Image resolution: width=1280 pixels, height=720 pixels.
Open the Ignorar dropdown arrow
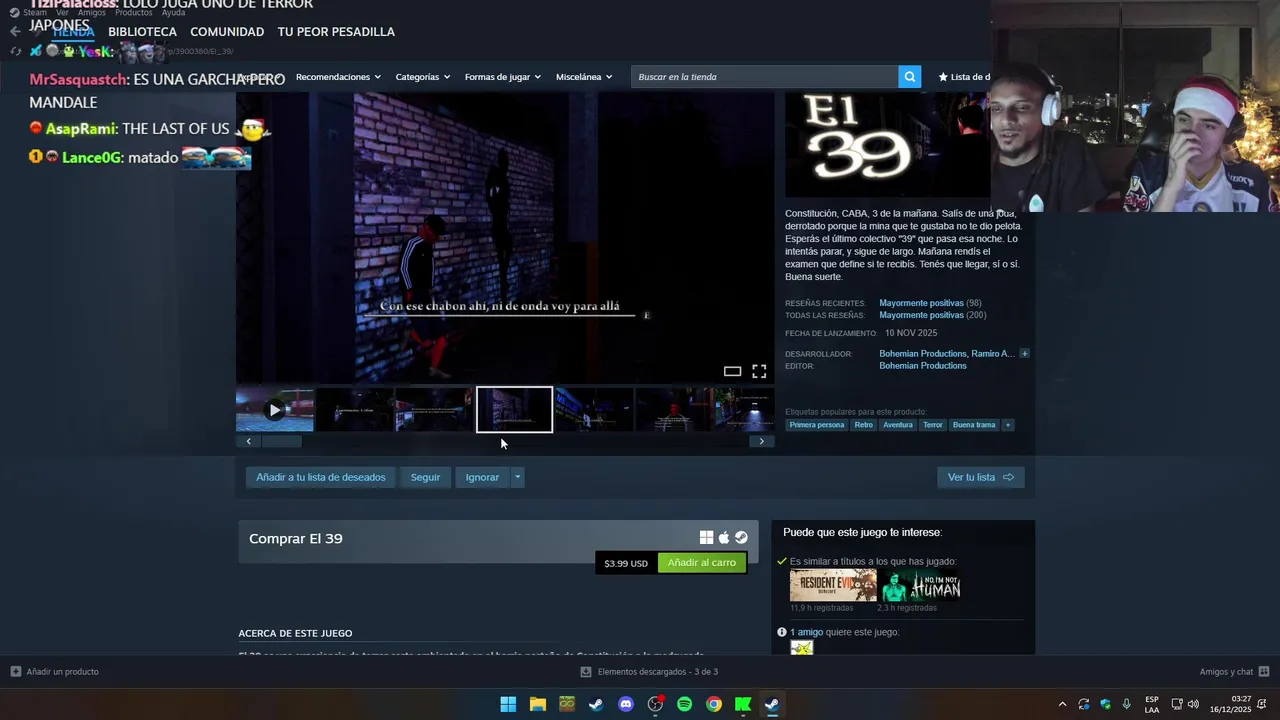point(517,477)
